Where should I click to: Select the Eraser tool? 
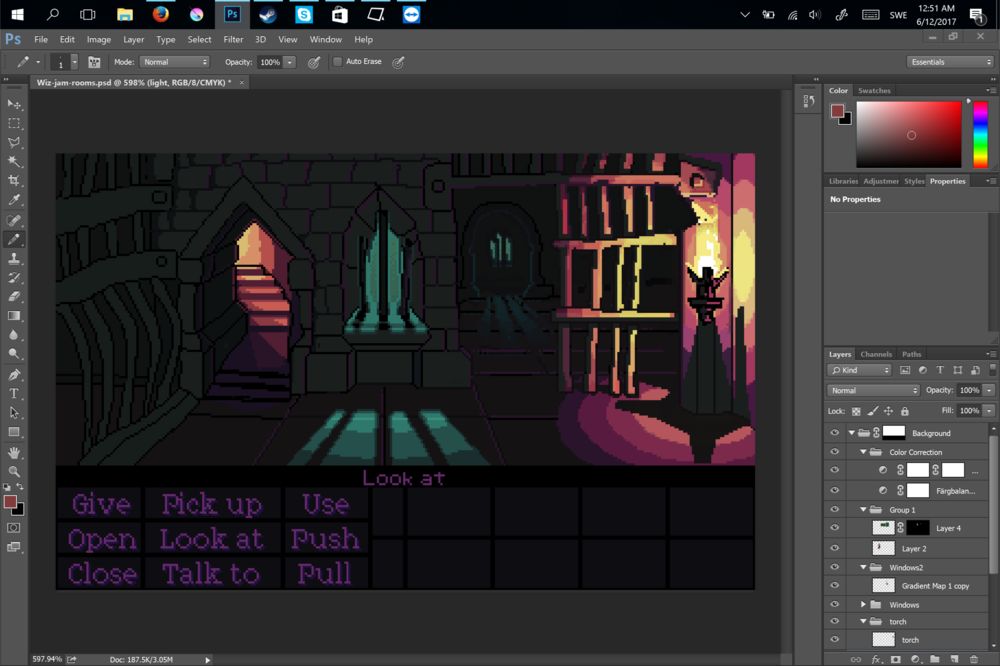pyautogui.click(x=14, y=297)
